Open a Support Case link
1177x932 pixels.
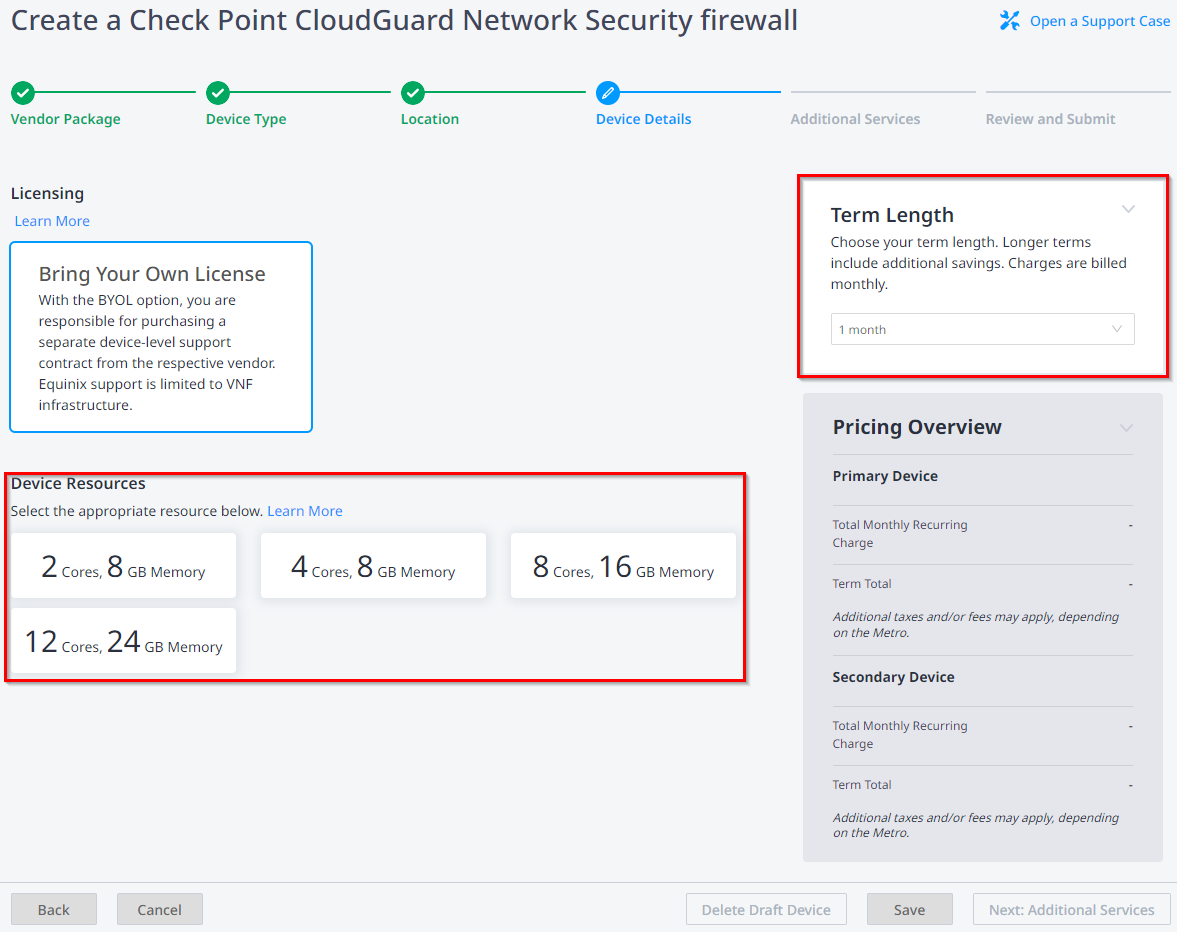1099,21
